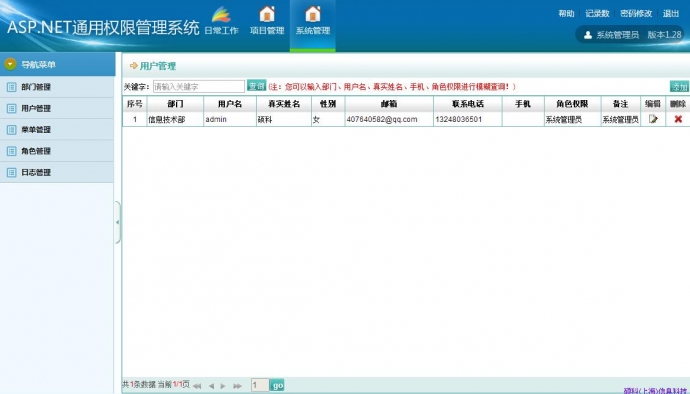690x394 pixels.
Task: Select the email cell 407640582@qq.com
Action: (x=389, y=119)
